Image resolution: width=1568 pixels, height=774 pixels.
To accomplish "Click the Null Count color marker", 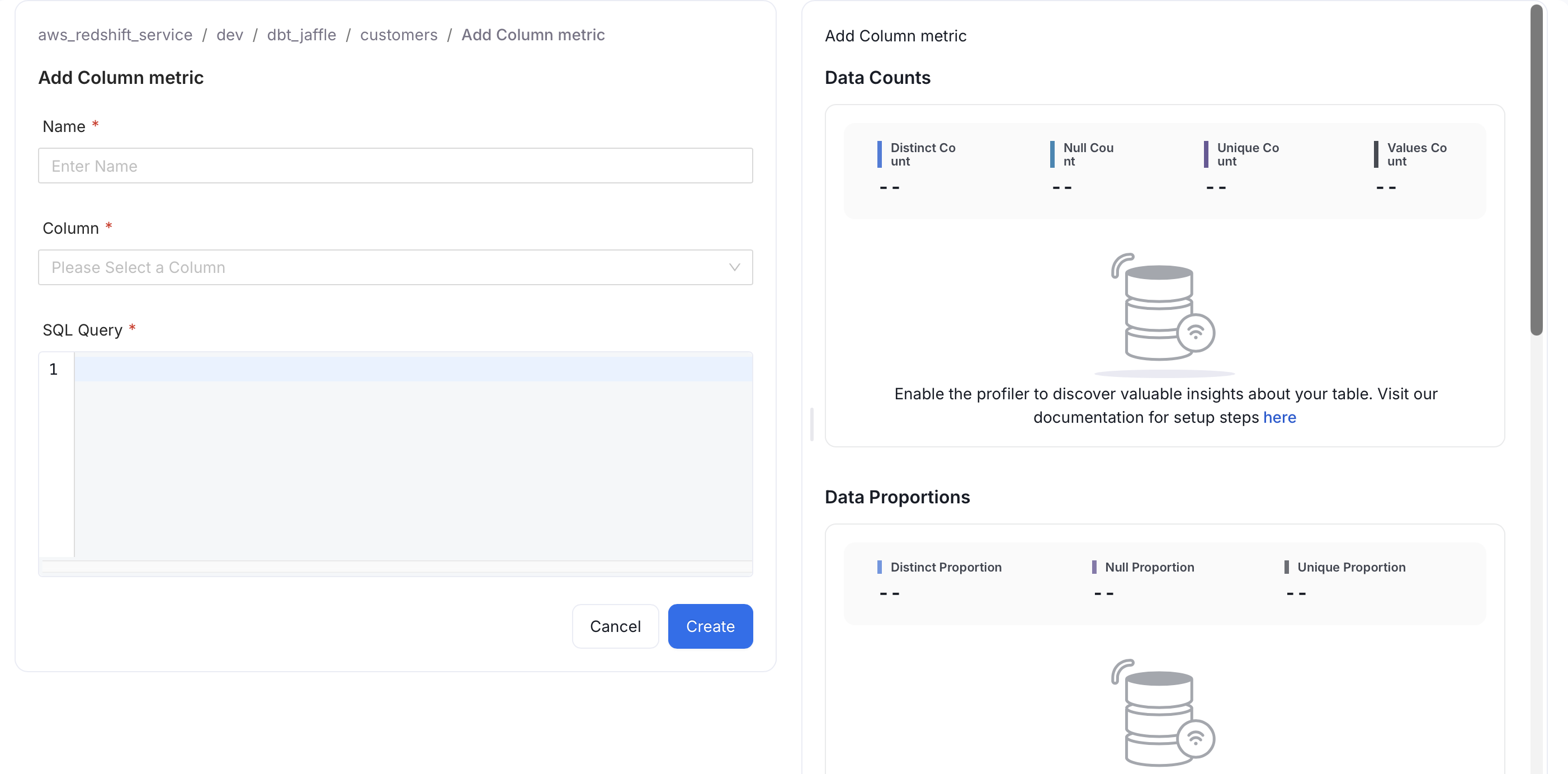I will point(1052,155).
